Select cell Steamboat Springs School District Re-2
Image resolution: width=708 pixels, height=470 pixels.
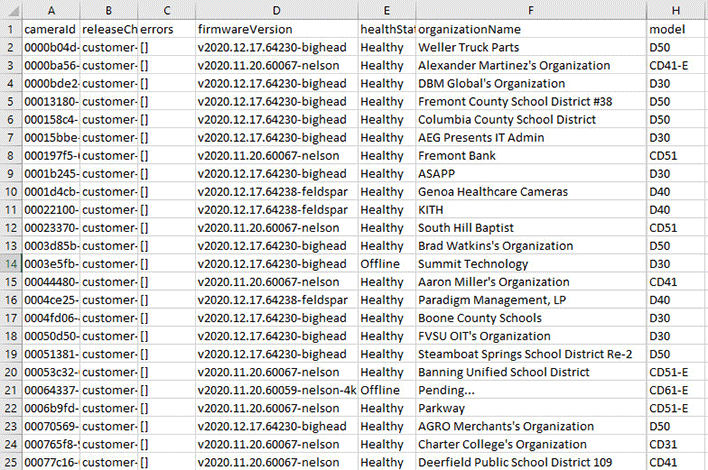coord(531,354)
